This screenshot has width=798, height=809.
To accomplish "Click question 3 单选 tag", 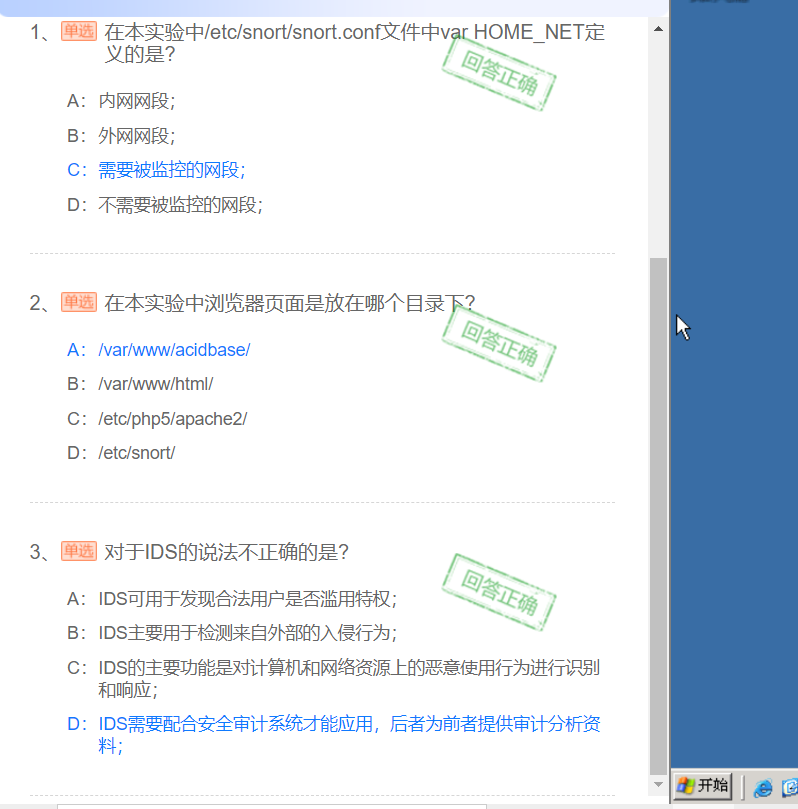I will tap(79, 551).
